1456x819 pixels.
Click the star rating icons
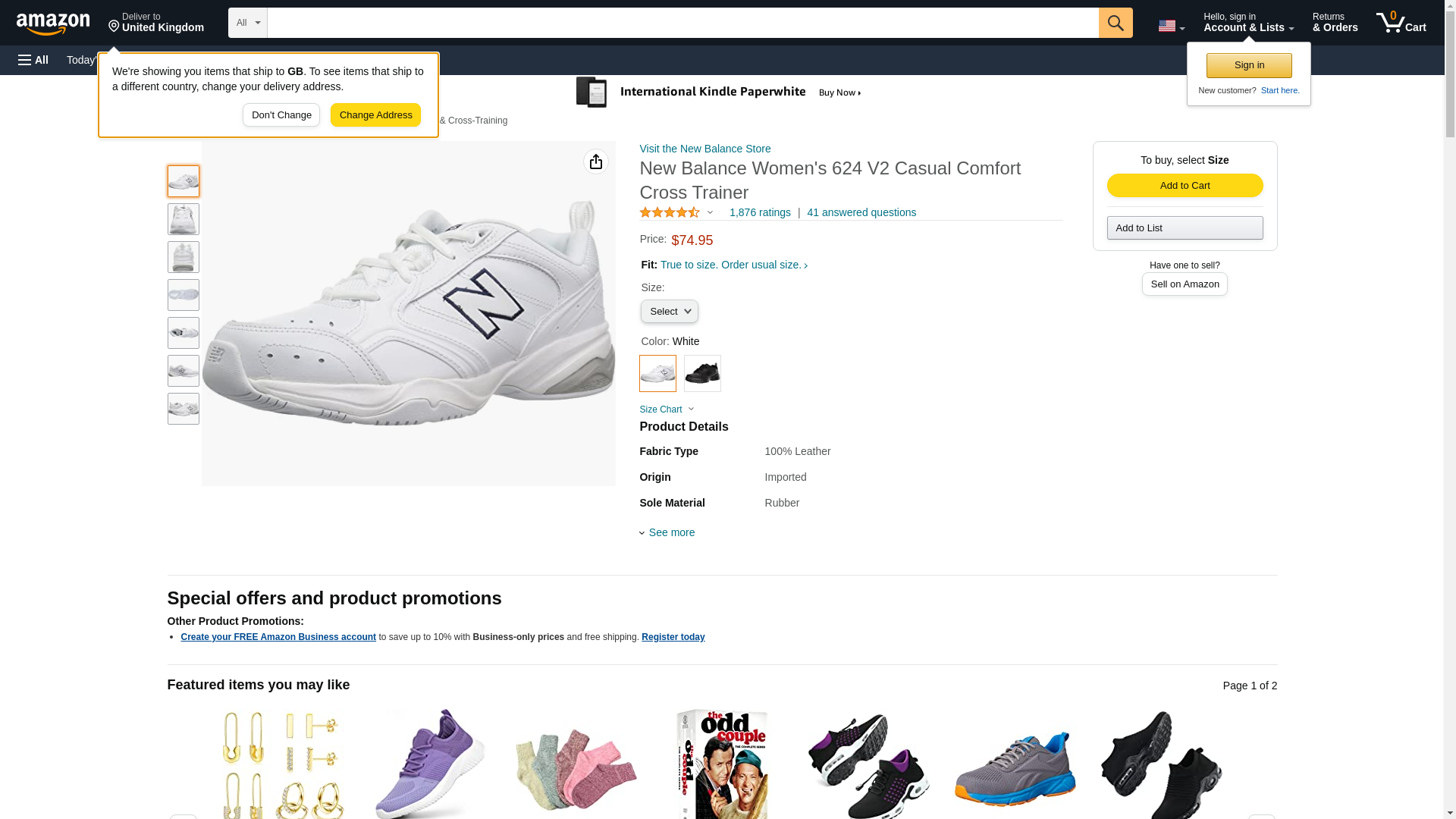click(x=670, y=213)
